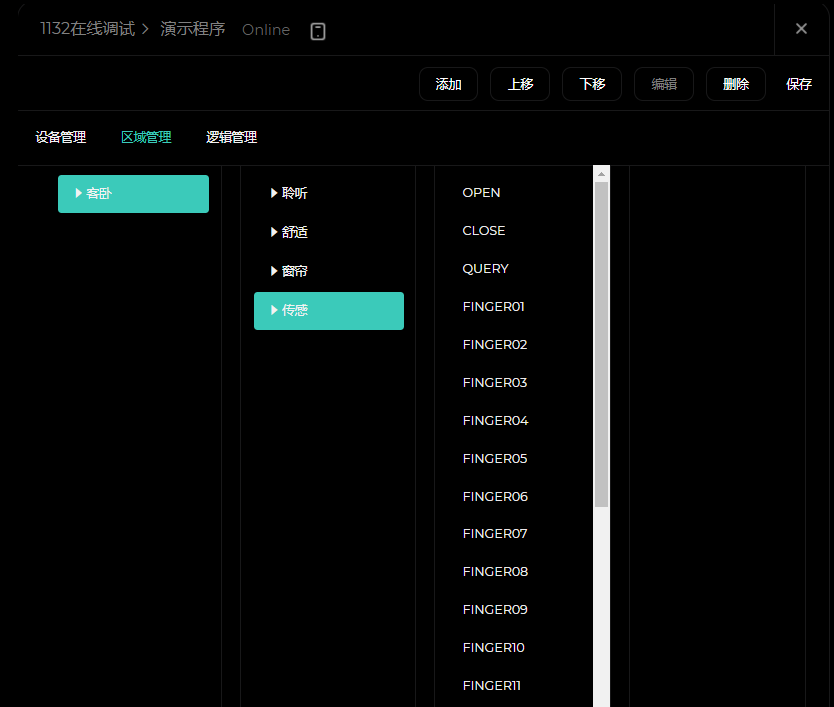Click the command list scrollbar thumb
The height and width of the screenshot is (707, 834).
pyautogui.click(x=601, y=340)
